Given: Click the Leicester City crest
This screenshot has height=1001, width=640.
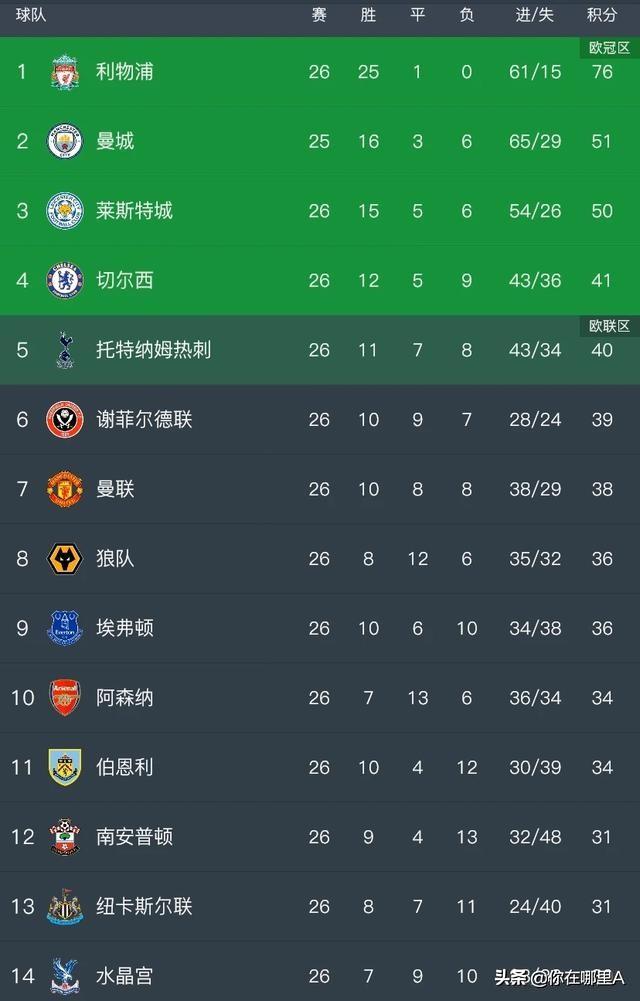Looking at the screenshot, I should click(x=64, y=211).
